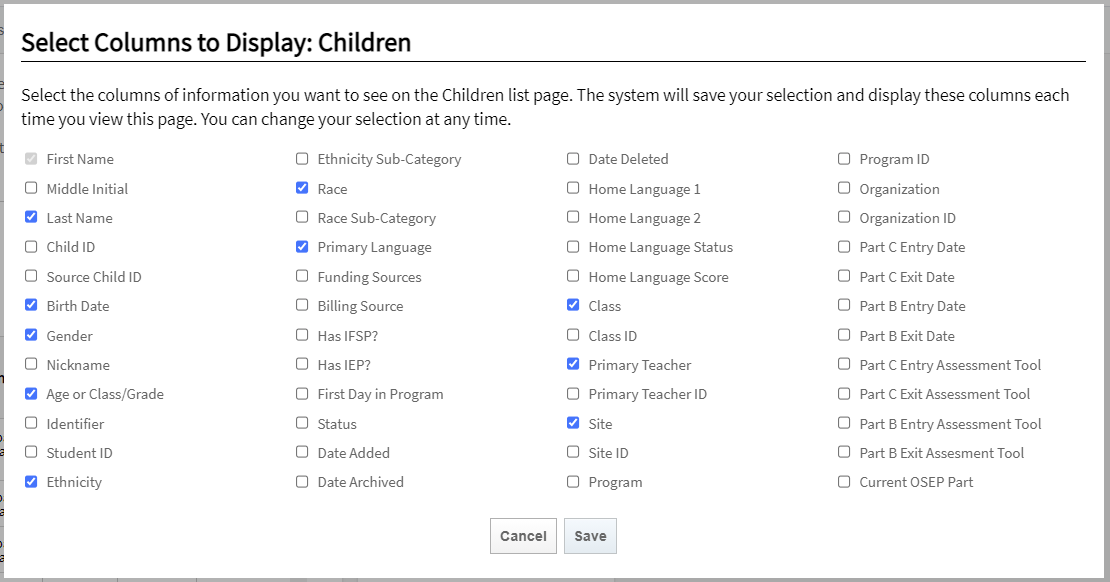The width and height of the screenshot is (1110, 582).
Task: Click the Cancel button
Action: pos(523,536)
